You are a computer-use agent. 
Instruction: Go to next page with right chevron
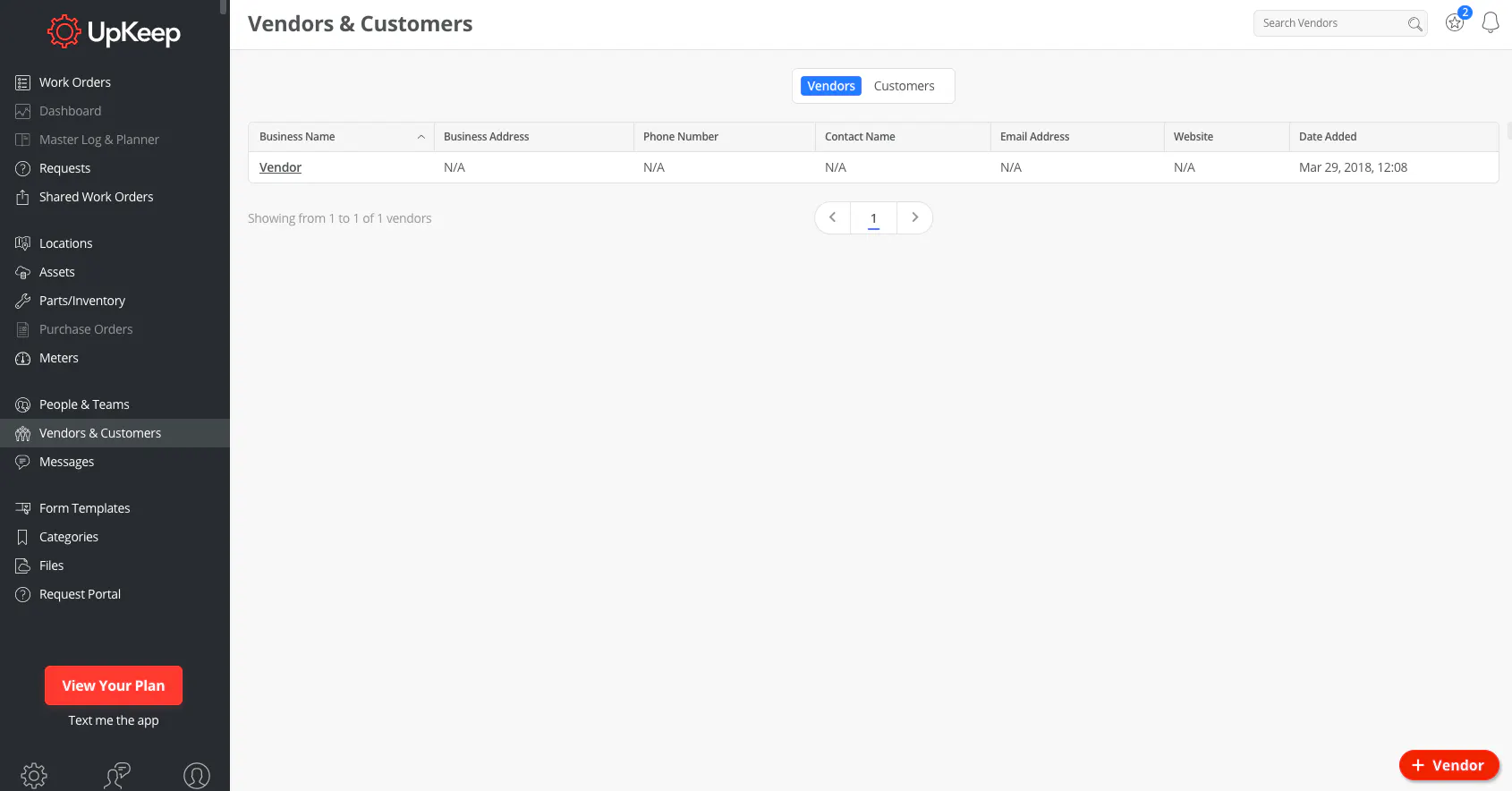[x=914, y=217]
